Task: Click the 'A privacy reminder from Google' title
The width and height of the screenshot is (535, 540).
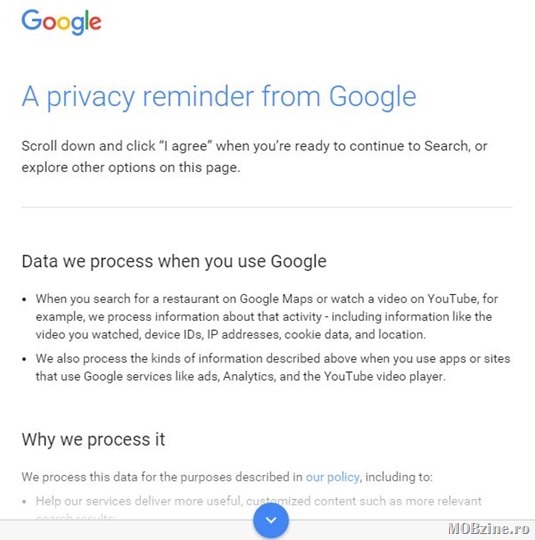Action: (219, 97)
